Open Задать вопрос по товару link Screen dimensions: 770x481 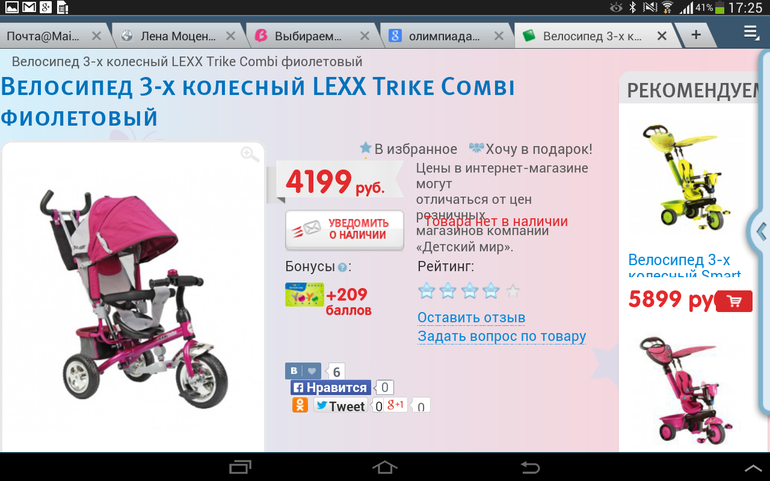click(x=502, y=337)
